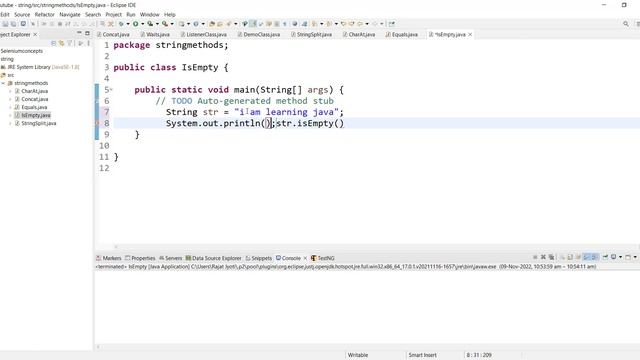
Task: Open the Refactor menu
Action: point(44,14)
